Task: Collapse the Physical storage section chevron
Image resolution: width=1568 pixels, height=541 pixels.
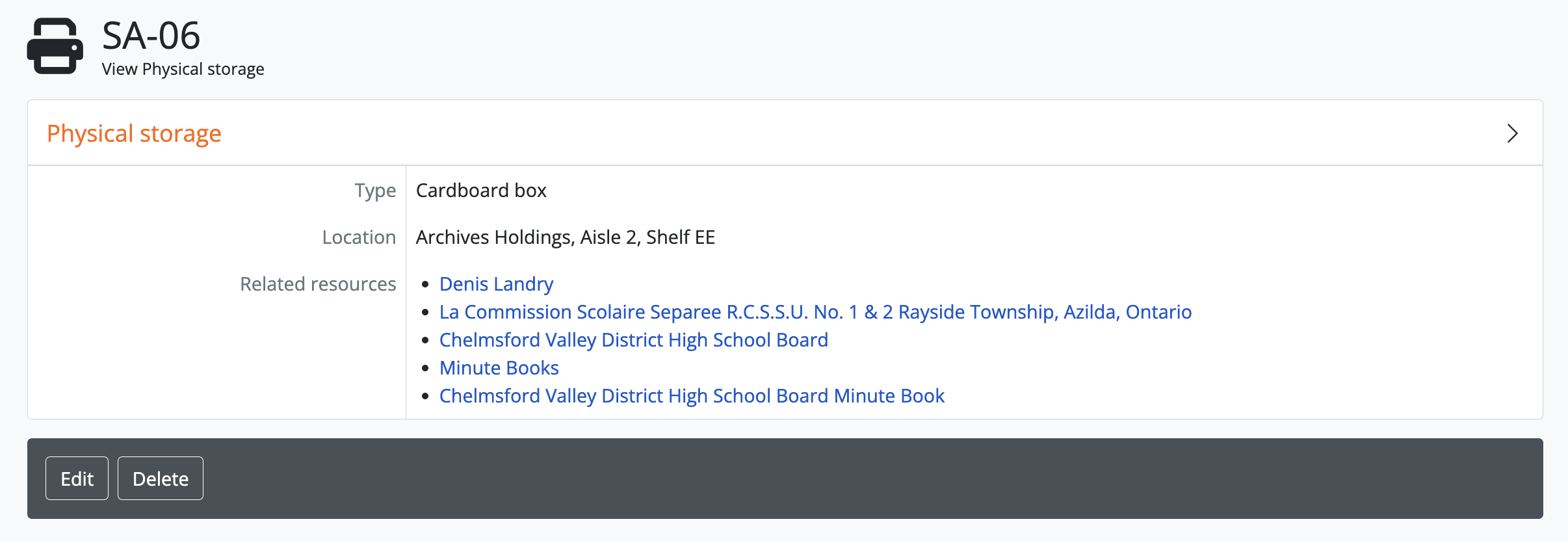Action: (1512, 133)
